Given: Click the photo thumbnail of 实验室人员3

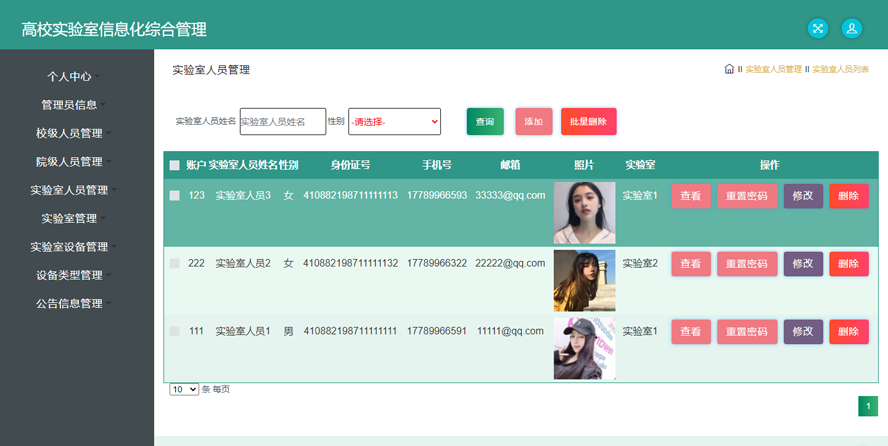Looking at the screenshot, I should pos(584,213).
